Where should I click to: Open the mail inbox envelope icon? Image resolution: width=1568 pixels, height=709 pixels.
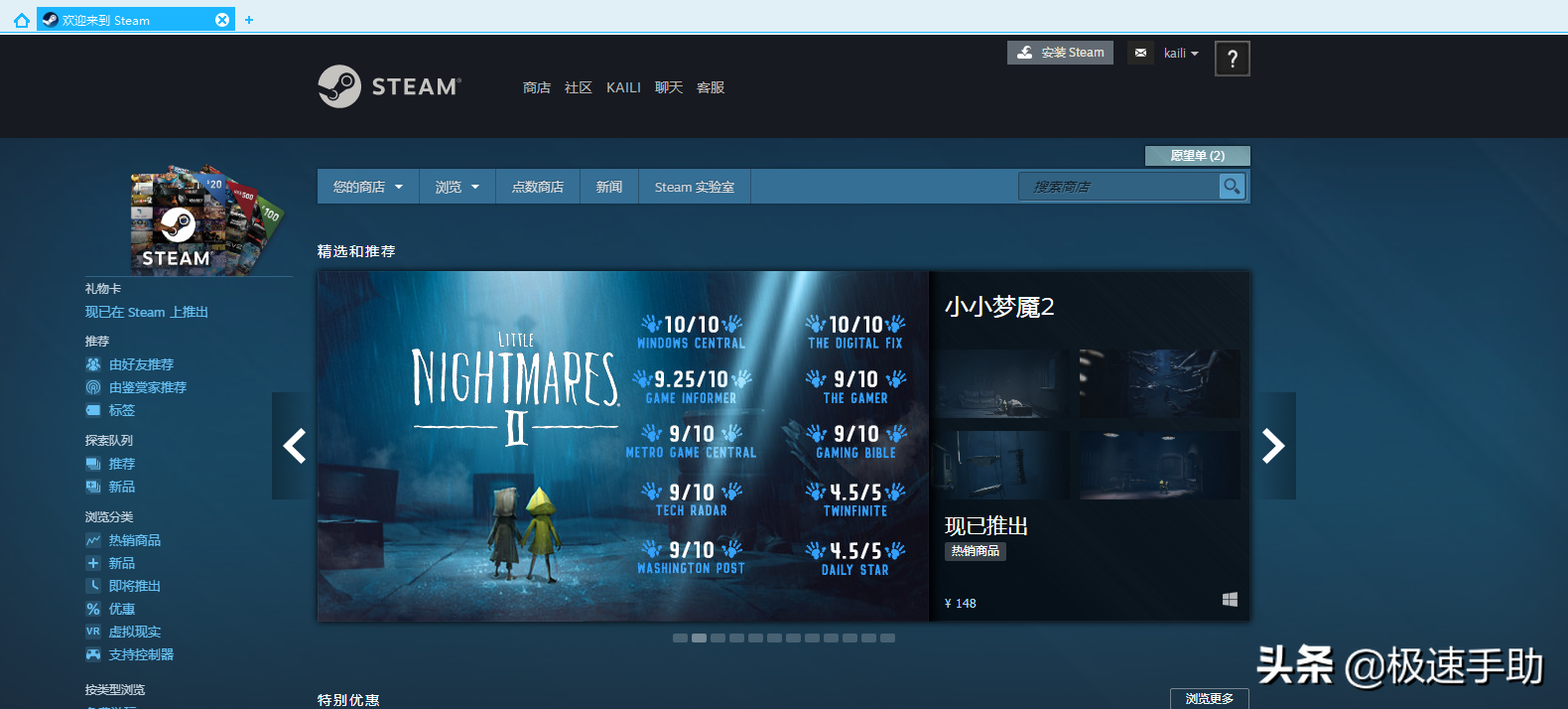1140,53
